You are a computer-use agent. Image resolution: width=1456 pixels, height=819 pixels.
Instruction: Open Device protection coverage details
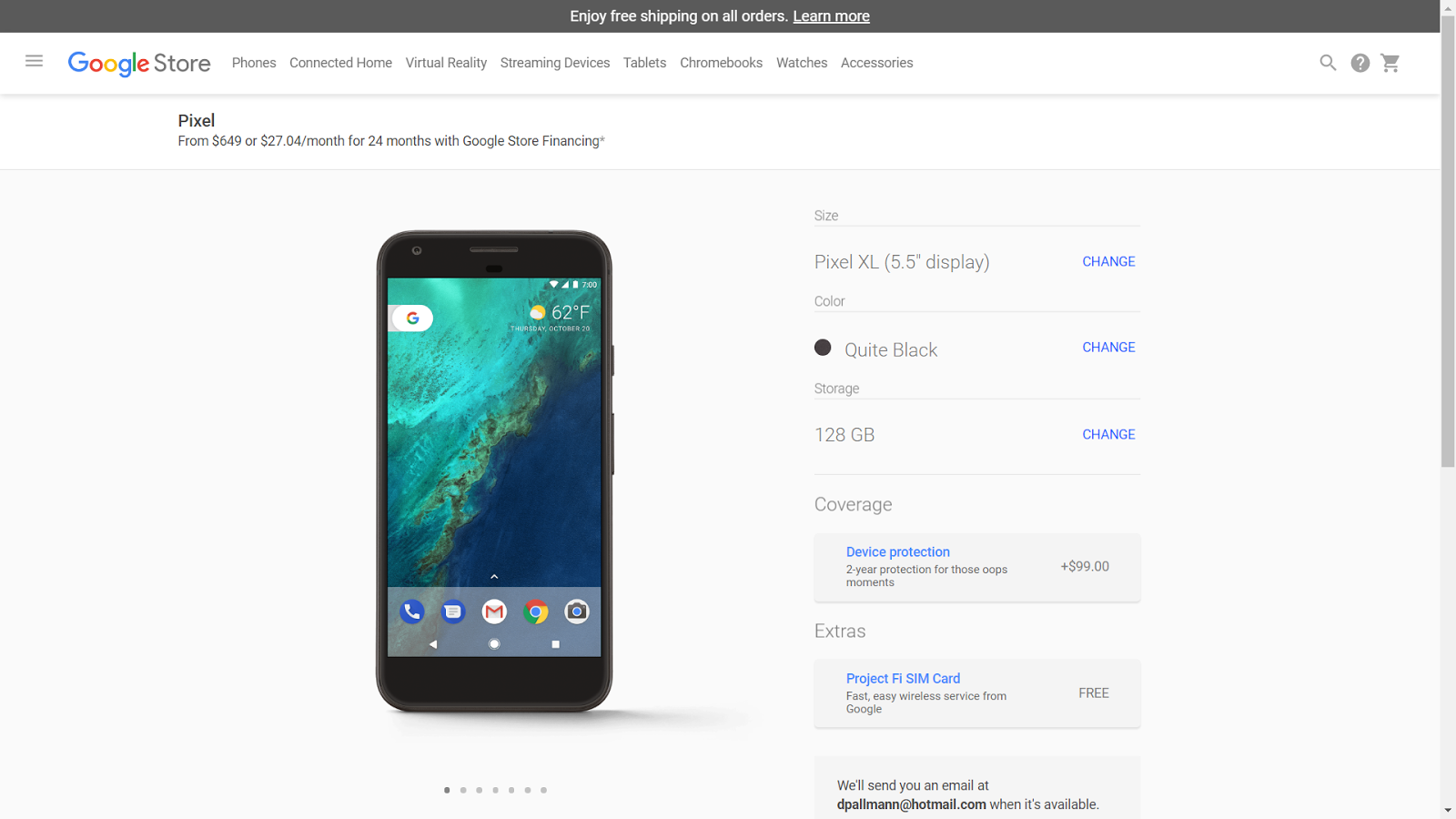tap(897, 551)
